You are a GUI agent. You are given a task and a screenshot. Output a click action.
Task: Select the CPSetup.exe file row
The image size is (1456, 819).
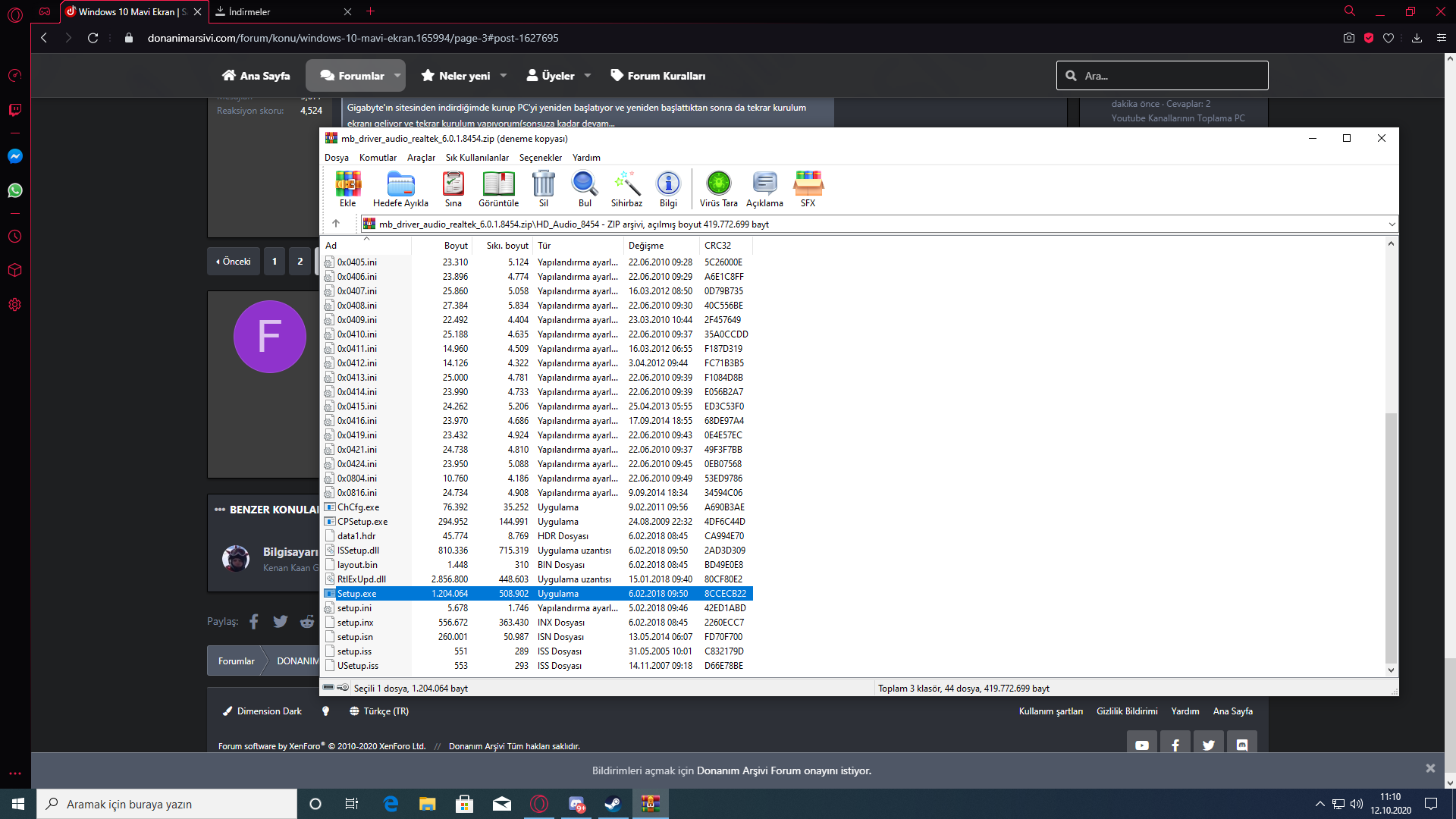point(538,522)
